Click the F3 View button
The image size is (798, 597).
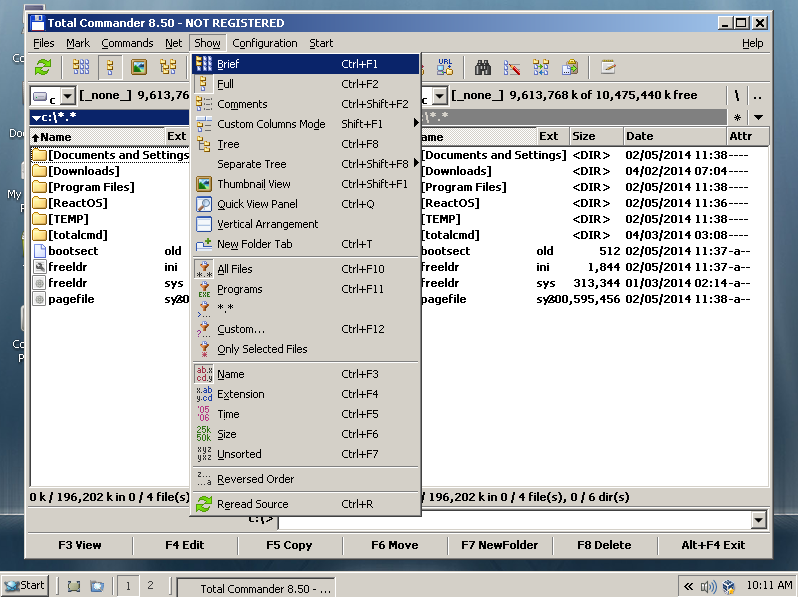tap(80, 545)
